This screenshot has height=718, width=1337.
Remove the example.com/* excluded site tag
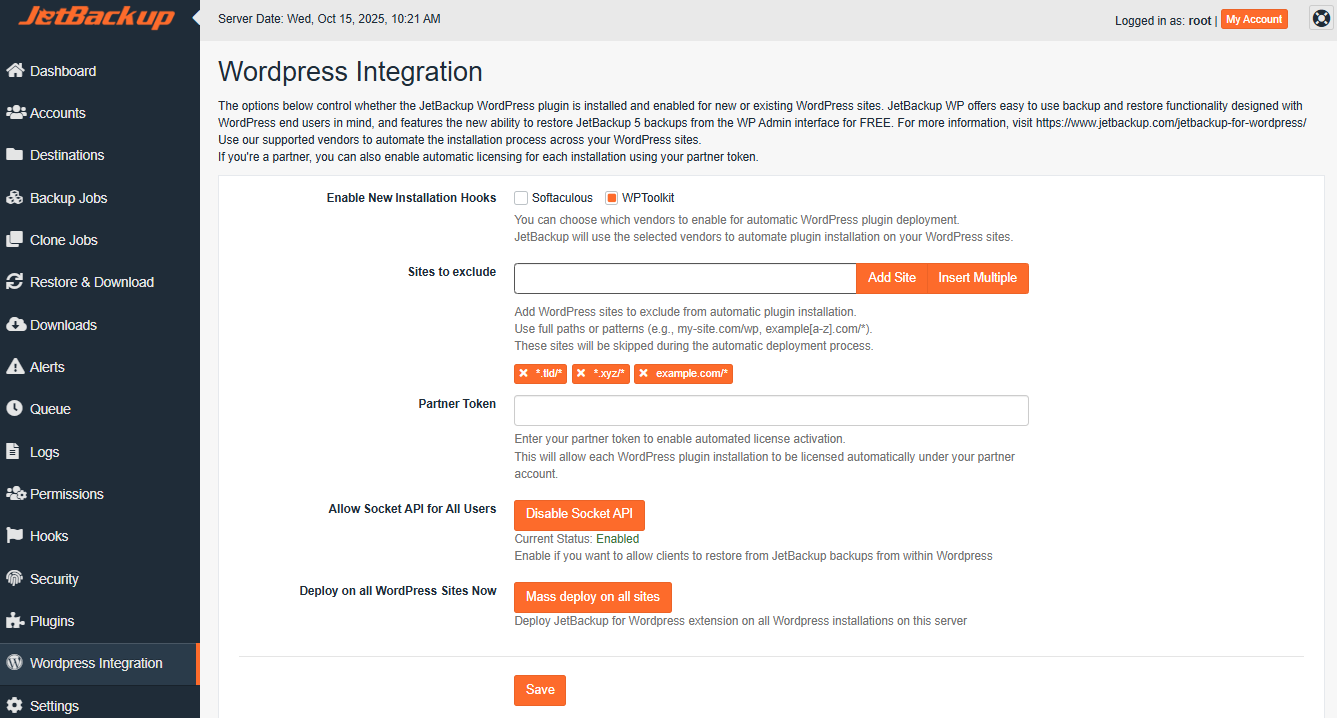coord(643,374)
